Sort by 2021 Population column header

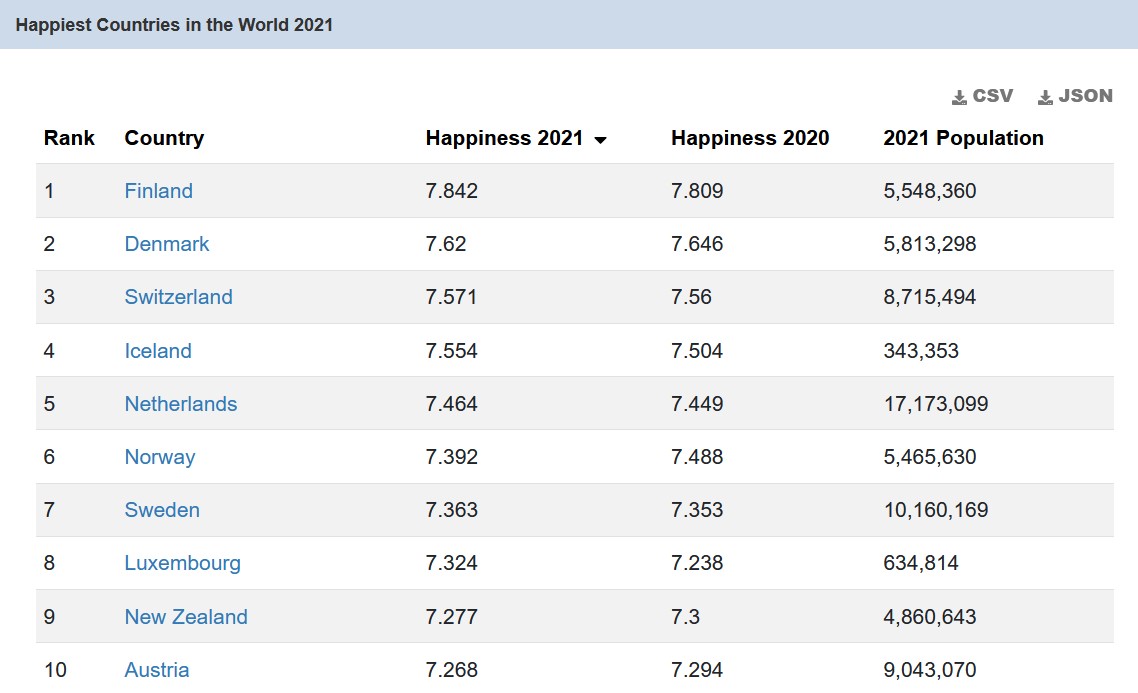pyautogui.click(x=963, y=138)
